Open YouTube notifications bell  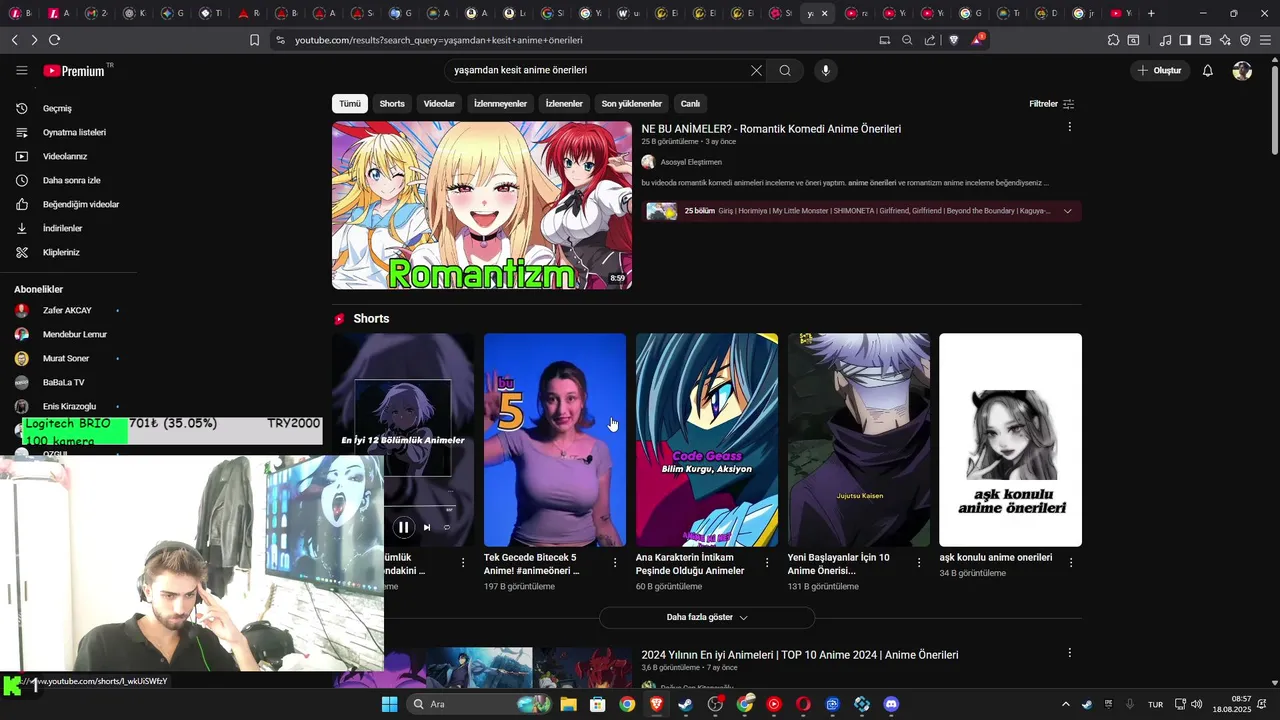click(x=1207, y=70)
